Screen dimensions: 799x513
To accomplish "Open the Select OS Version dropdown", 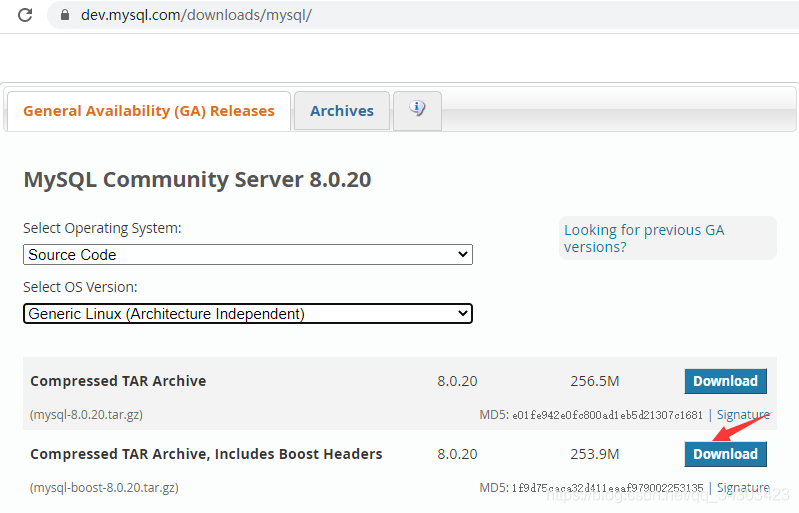I will coord(248,314).
